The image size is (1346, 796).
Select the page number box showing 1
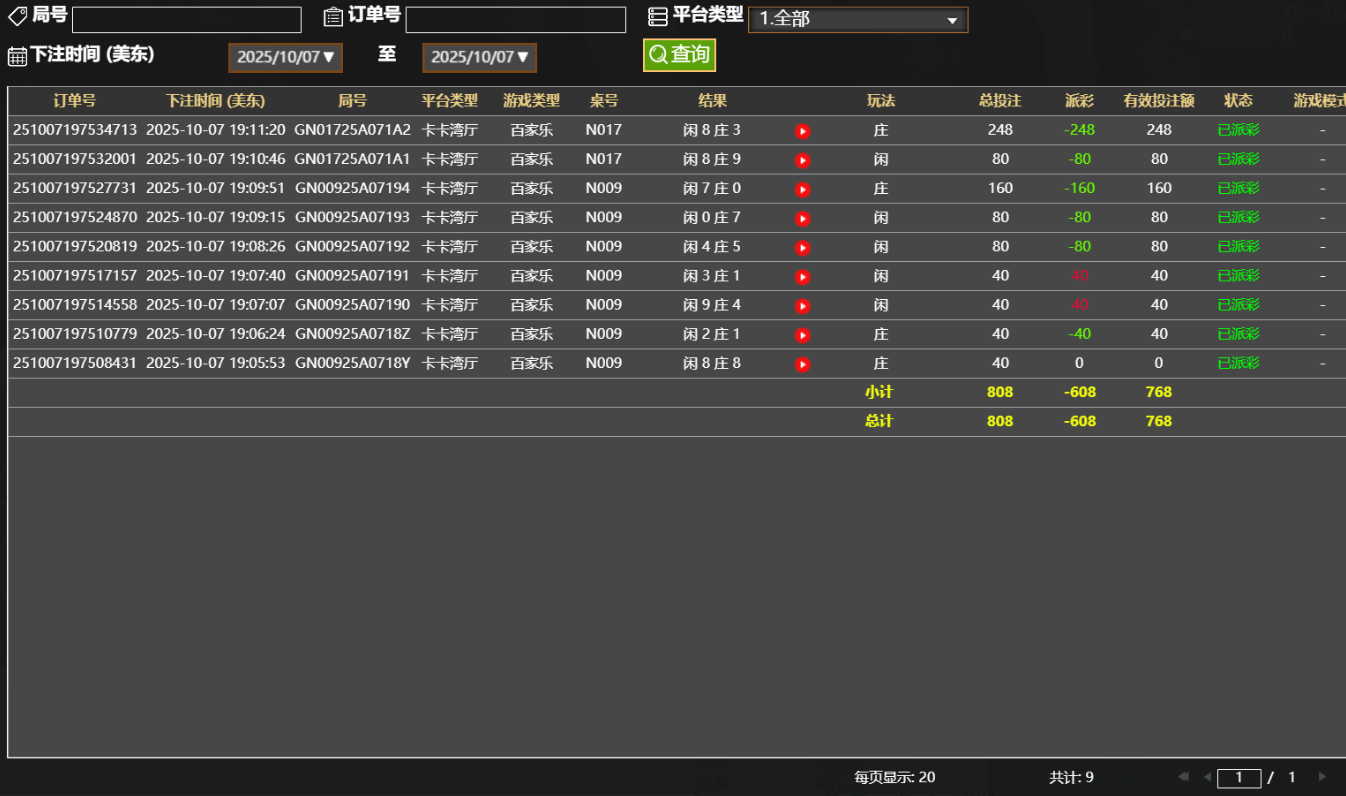tap(1240, 776)
